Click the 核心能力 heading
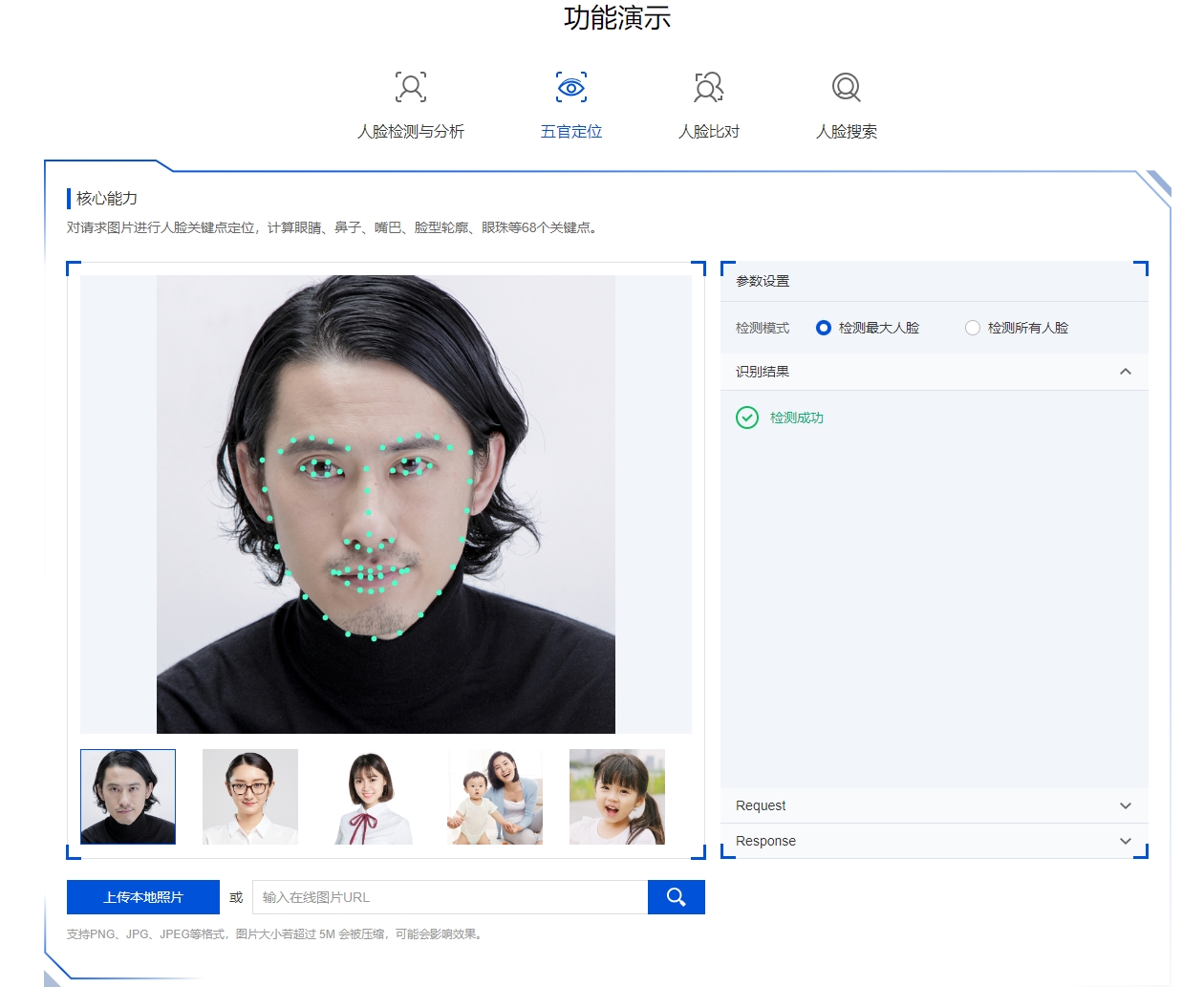Viewport: 1204px width, 1008px height. (107, 198)
